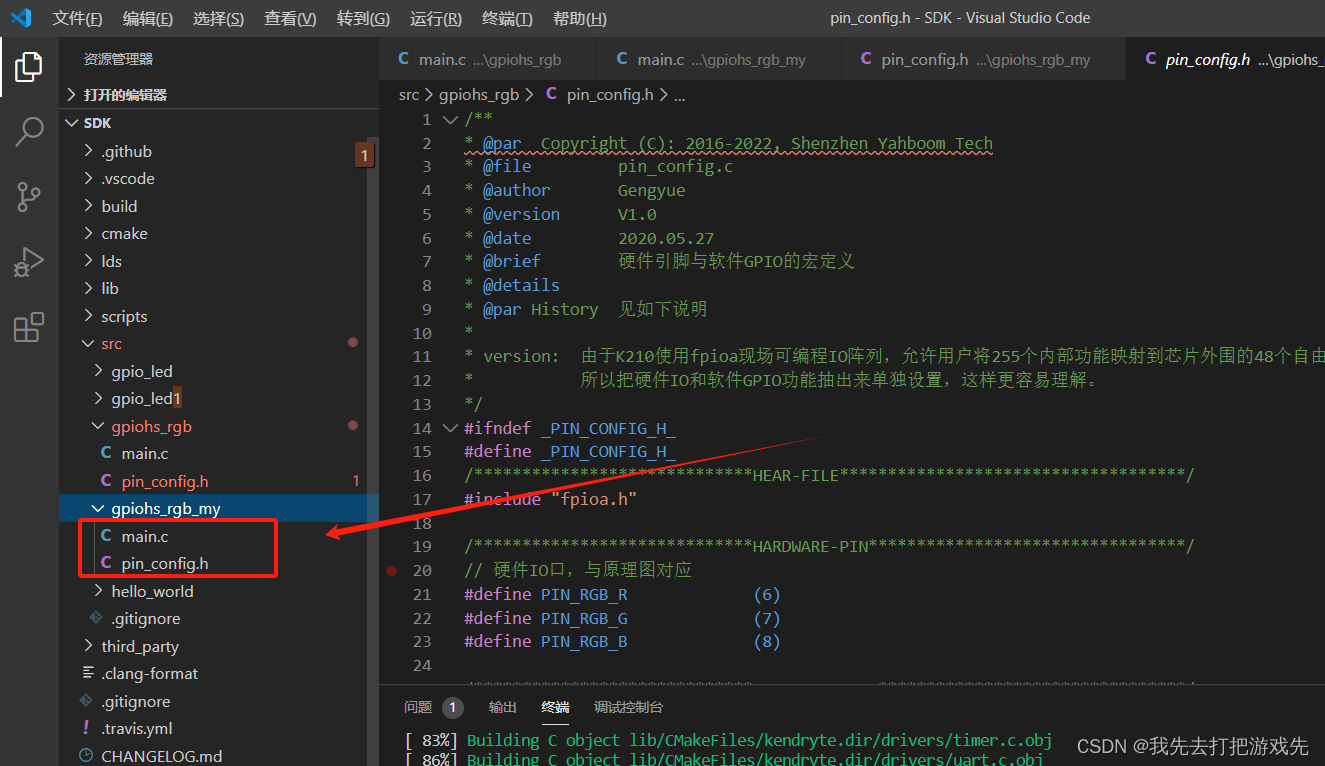
Task: Click the .travis.yml file icon
Action: pos(86,728)
